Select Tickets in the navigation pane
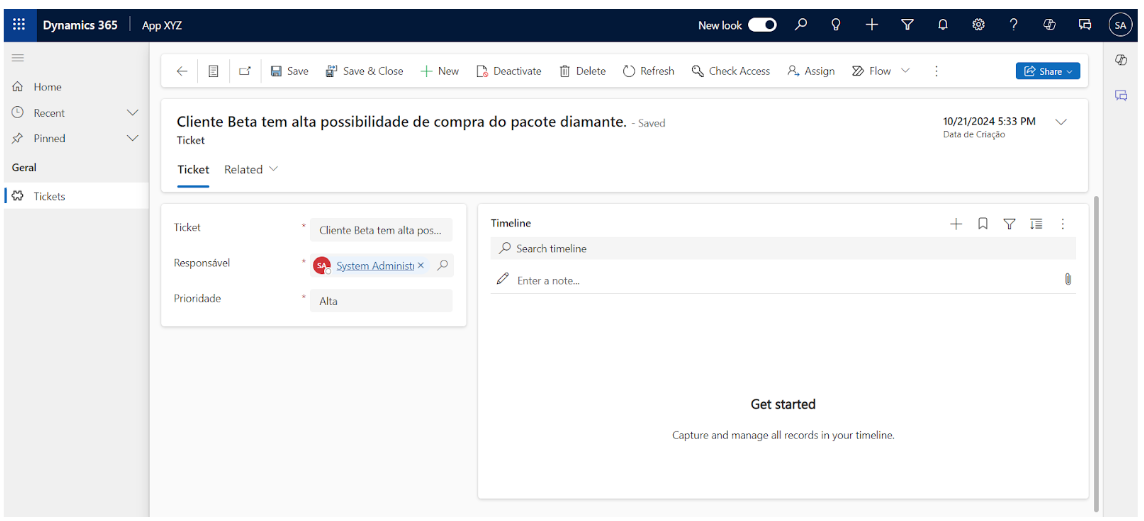The width and height of the screenshot is (1144, 521). pos(49,196)
